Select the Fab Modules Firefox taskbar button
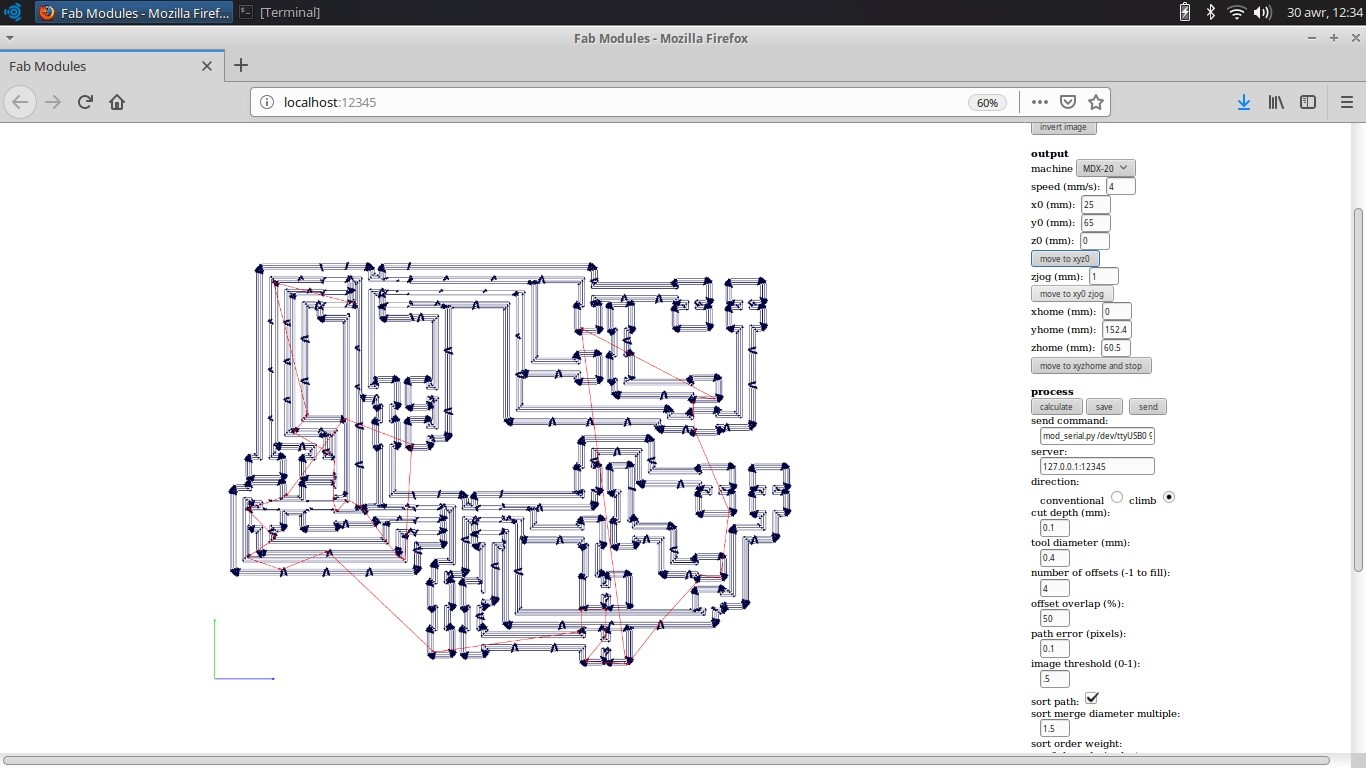The height and width of the screenshot is (768, 1366). [x=134, y=12]
